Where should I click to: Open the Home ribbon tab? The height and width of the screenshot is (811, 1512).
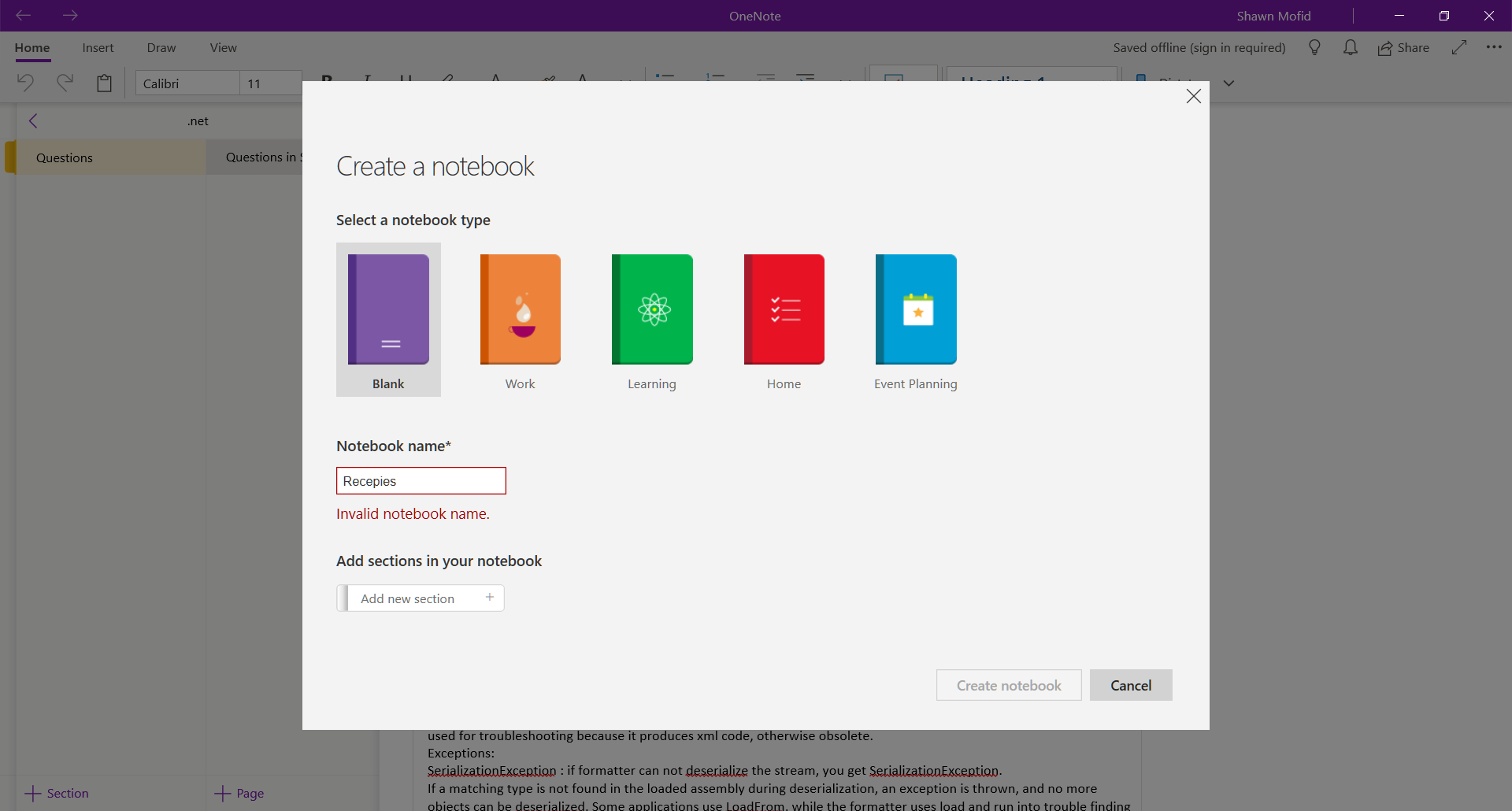click(32, 48)
